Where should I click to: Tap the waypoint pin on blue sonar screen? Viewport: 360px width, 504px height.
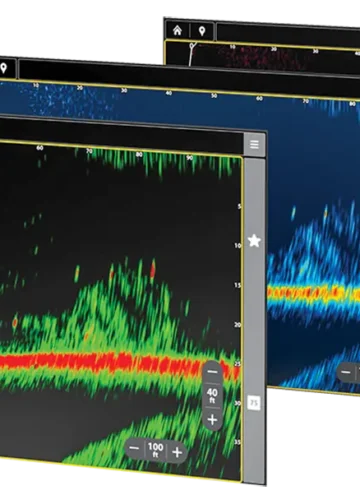(x=4, y=68)
